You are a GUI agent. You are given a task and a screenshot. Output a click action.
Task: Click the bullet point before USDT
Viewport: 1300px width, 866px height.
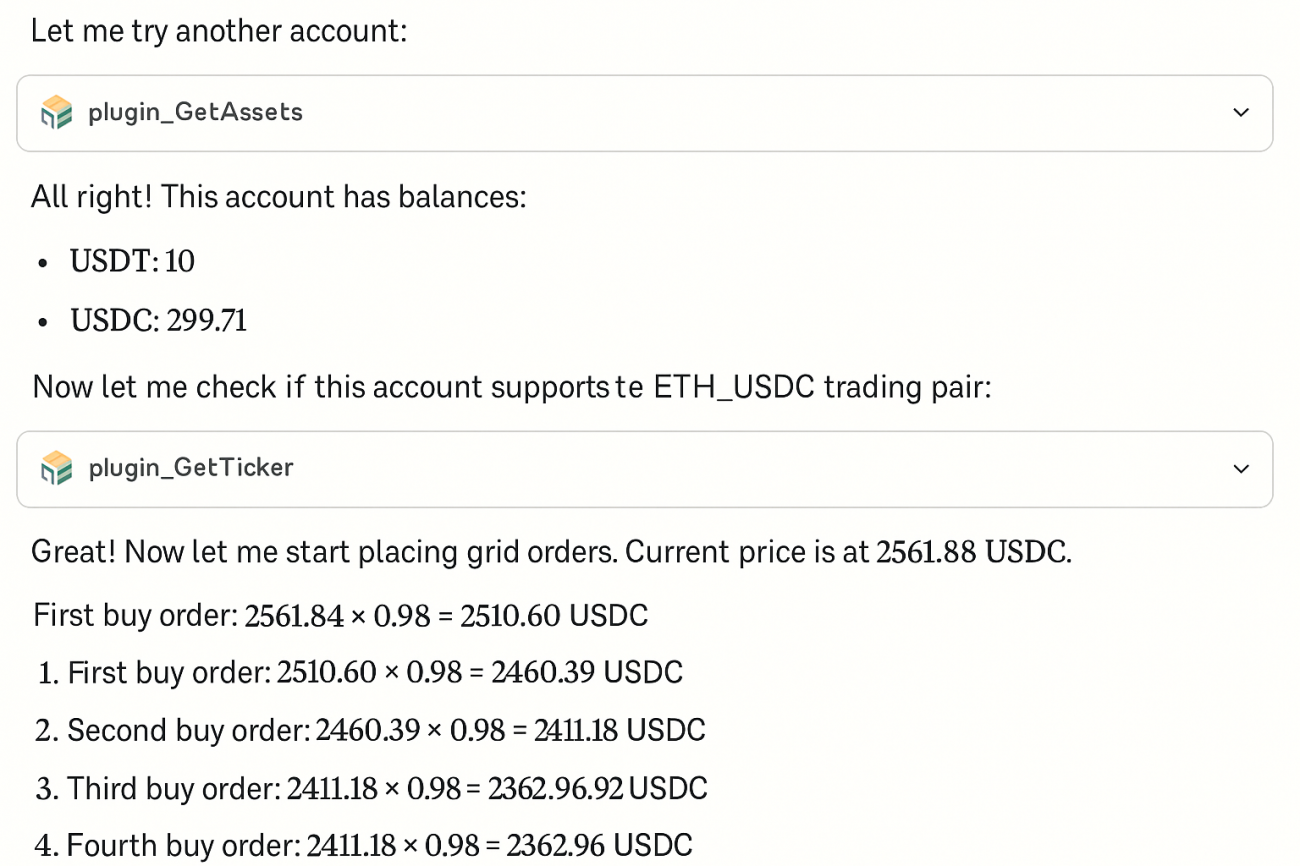pyautogui.click(x=42, y=263)
